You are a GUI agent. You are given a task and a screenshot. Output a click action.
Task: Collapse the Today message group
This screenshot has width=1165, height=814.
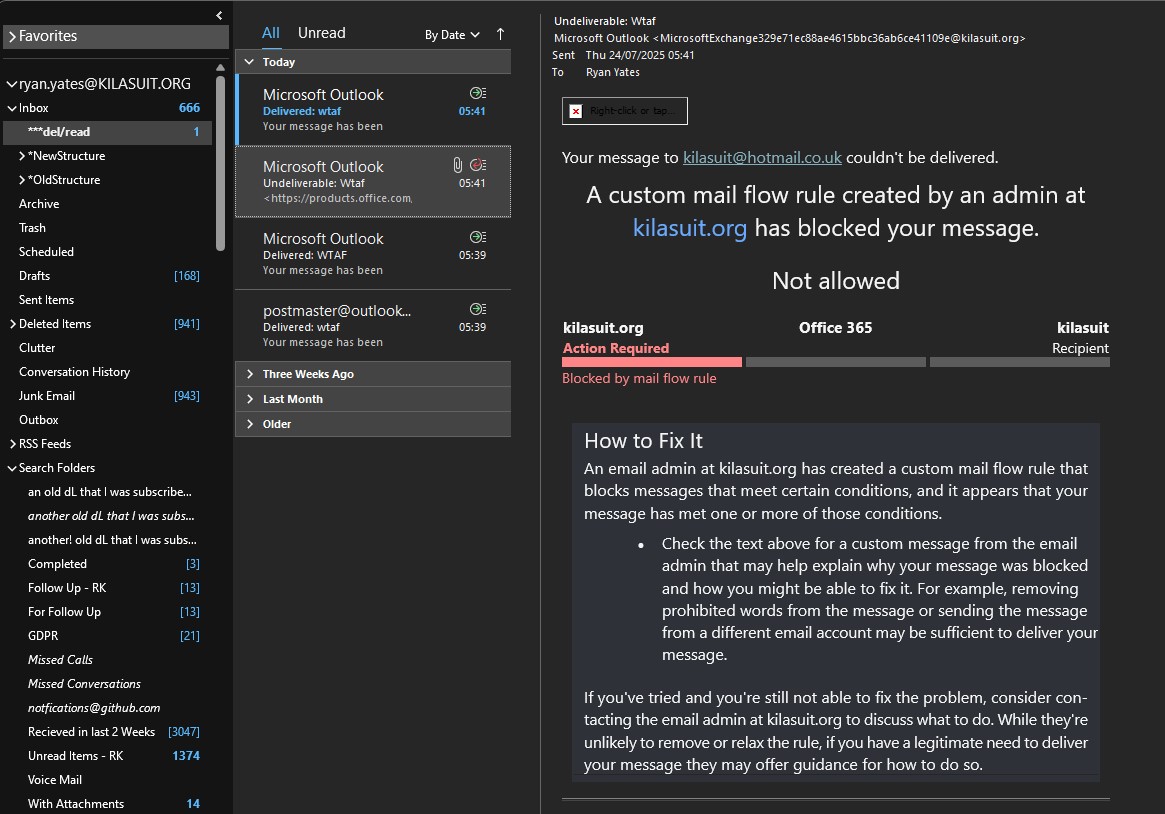[x=250, y=62]
